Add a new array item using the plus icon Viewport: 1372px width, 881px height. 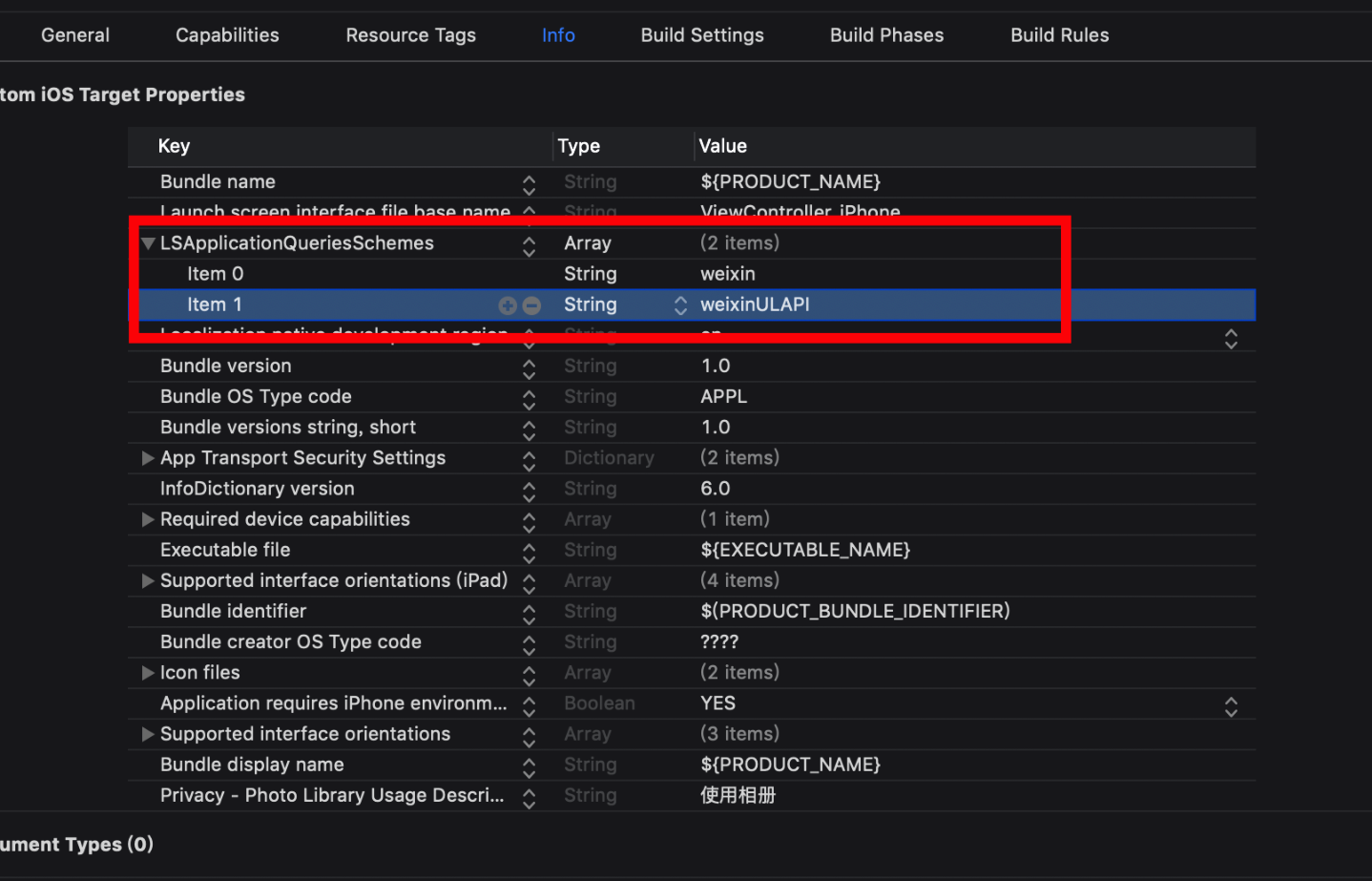(x=508, y=304)
